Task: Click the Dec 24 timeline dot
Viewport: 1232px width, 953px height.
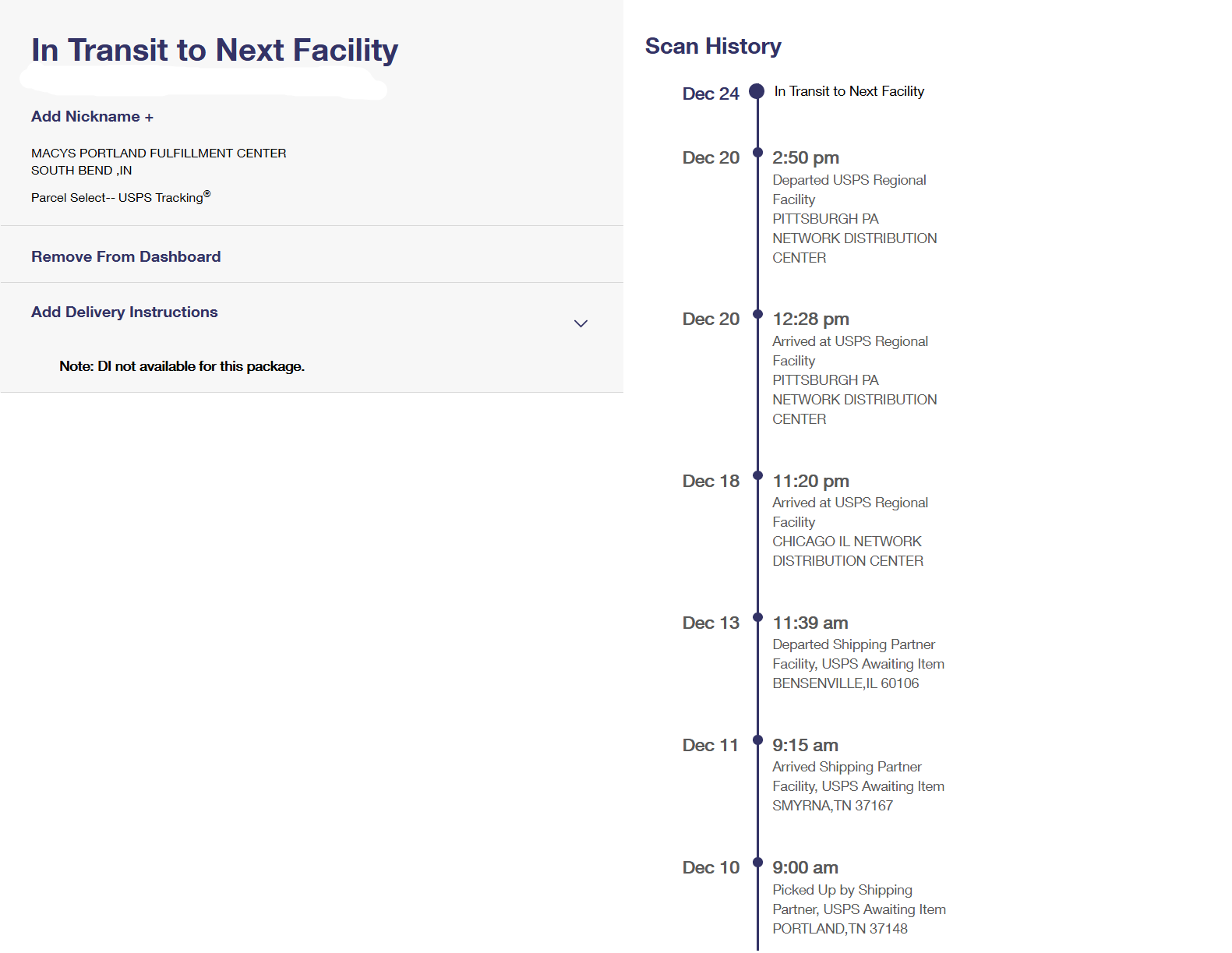Action: (x=756, y=91)
